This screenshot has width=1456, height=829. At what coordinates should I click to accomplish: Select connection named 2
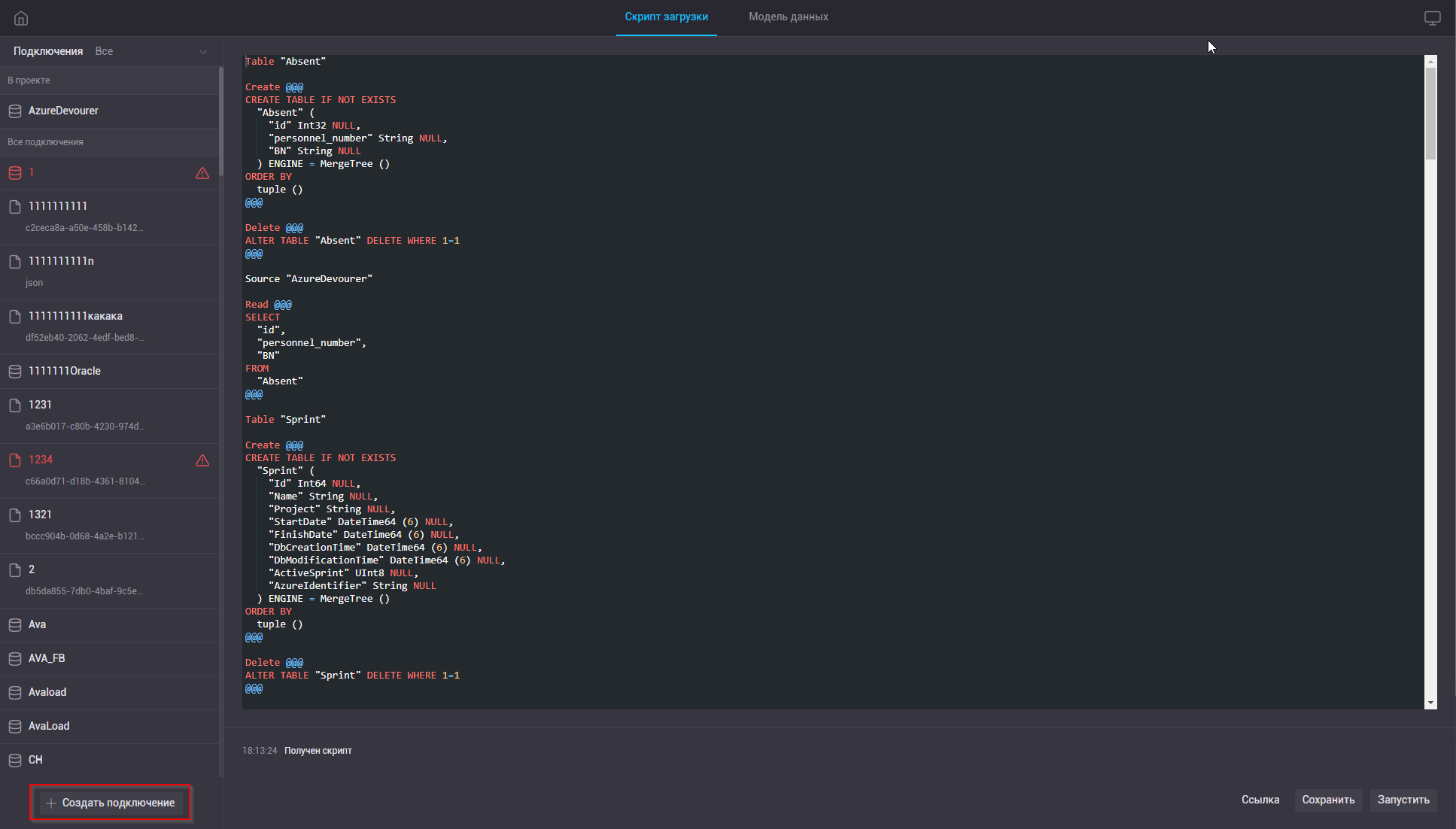[110, 581]
